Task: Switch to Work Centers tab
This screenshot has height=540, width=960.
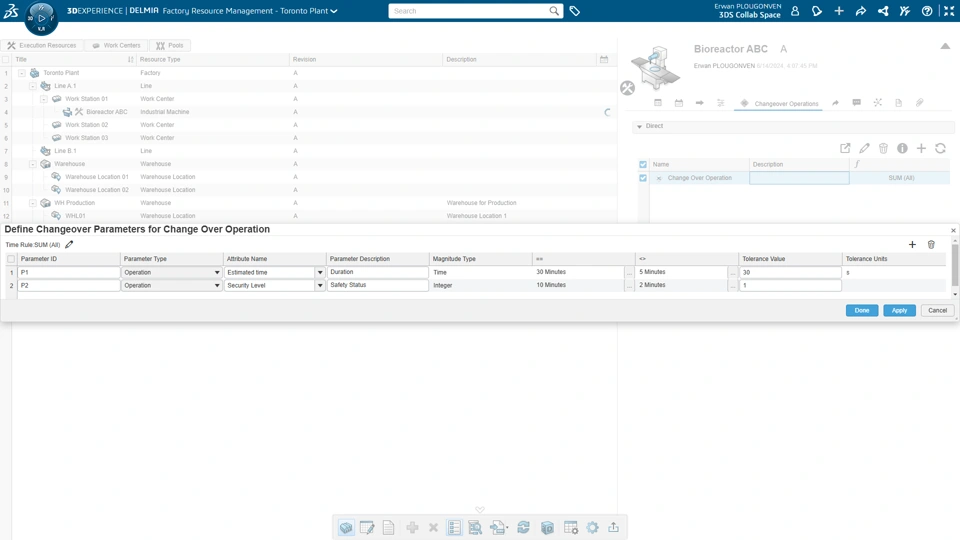Action: point(116,45)
